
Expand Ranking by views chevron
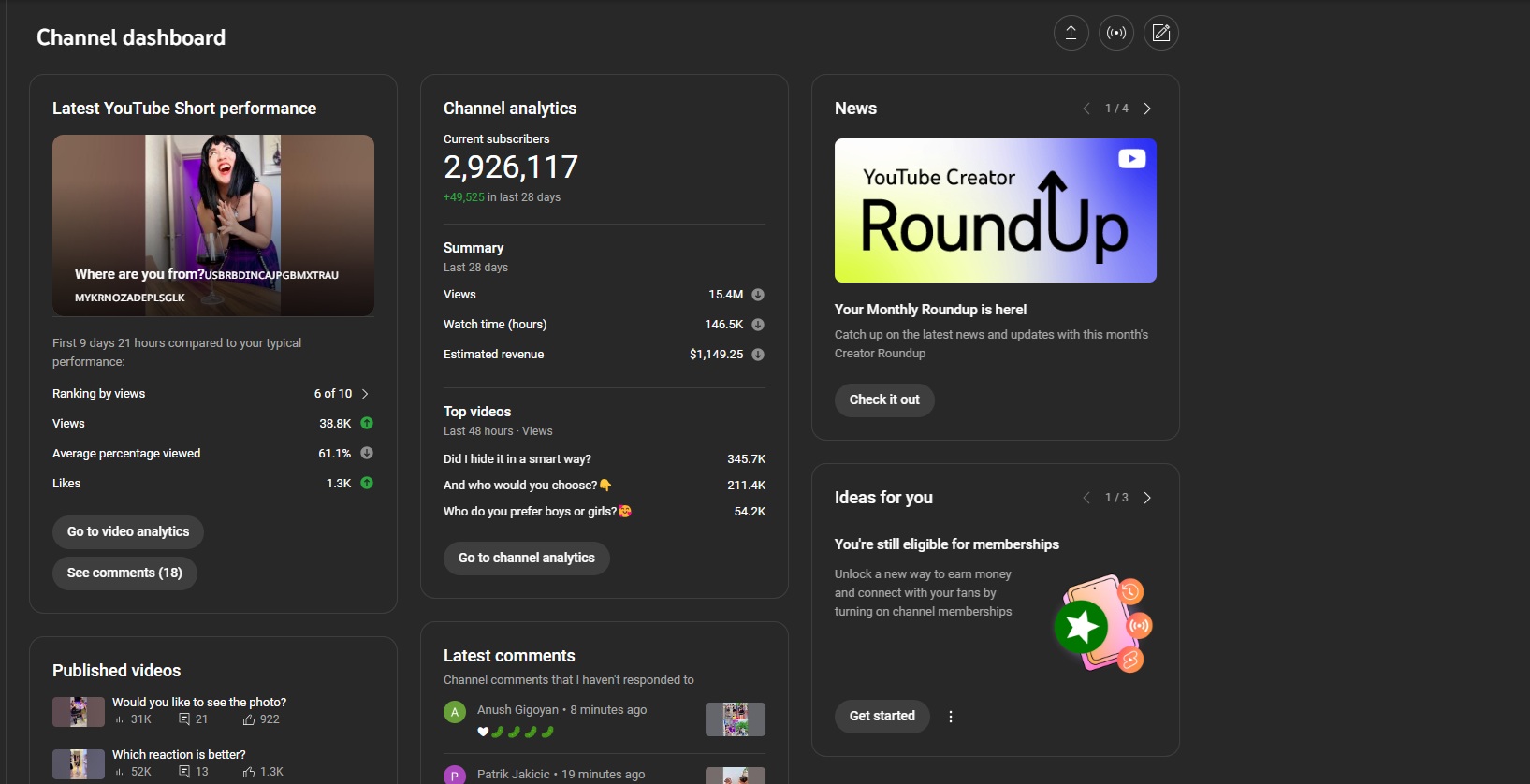tap(365, 394)
